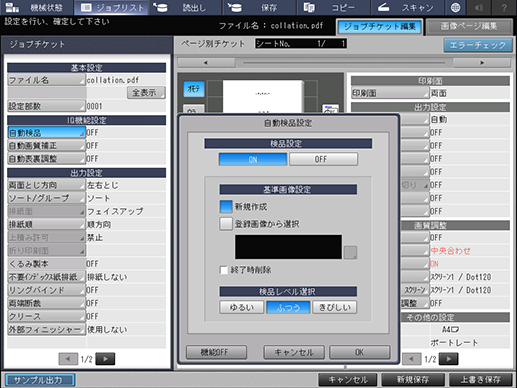Open the 保存 store tab
This screenshot has height=388, width=517.
259,7
